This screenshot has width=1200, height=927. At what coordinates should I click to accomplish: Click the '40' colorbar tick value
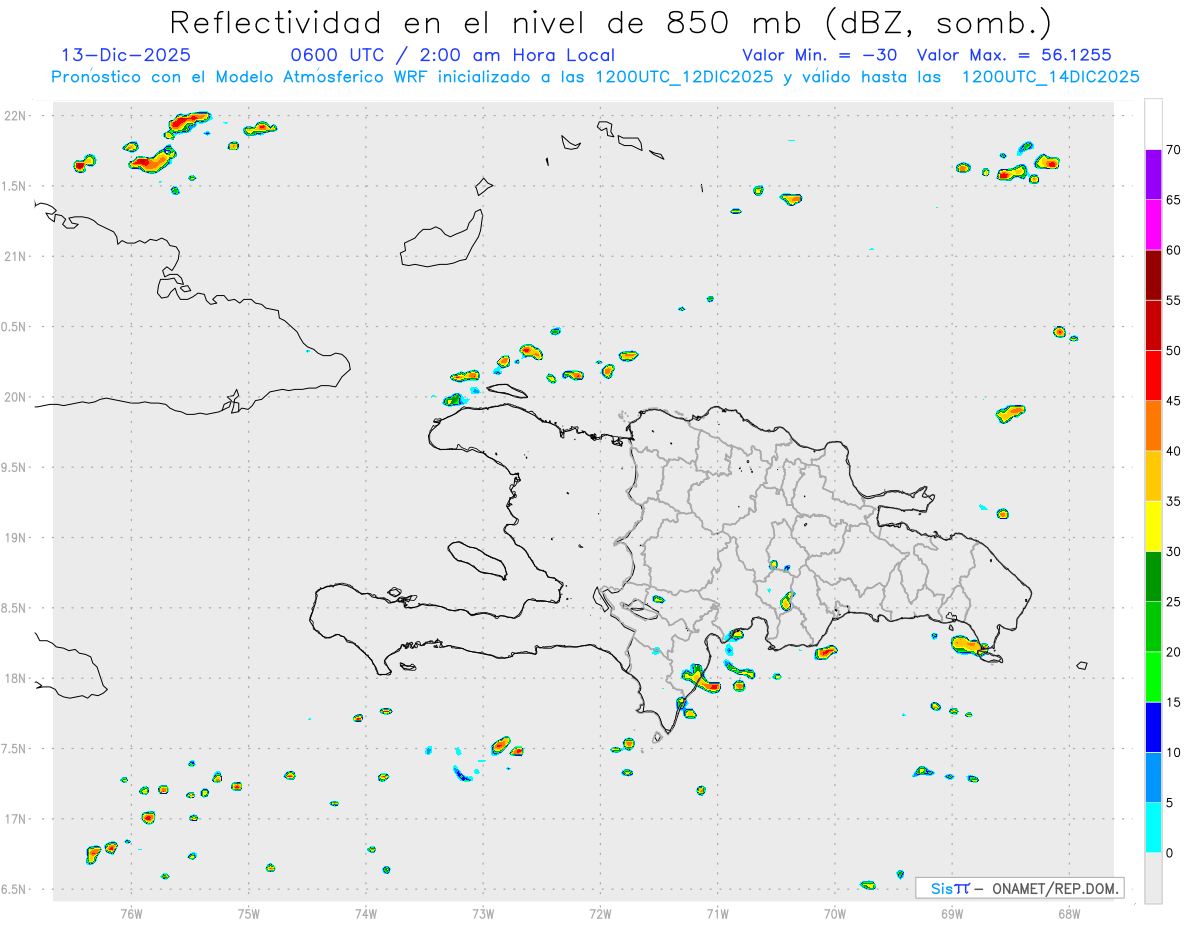(x=1173, y=451)
